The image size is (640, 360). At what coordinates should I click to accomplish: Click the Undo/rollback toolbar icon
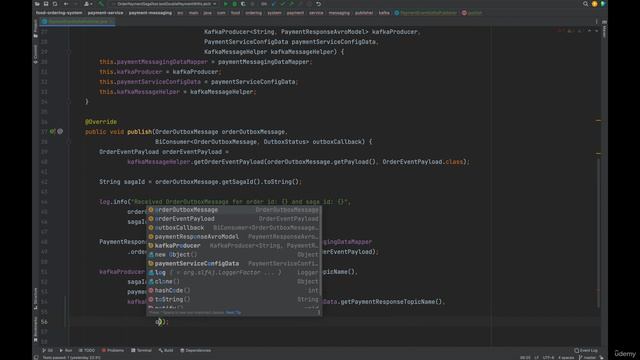319,4
